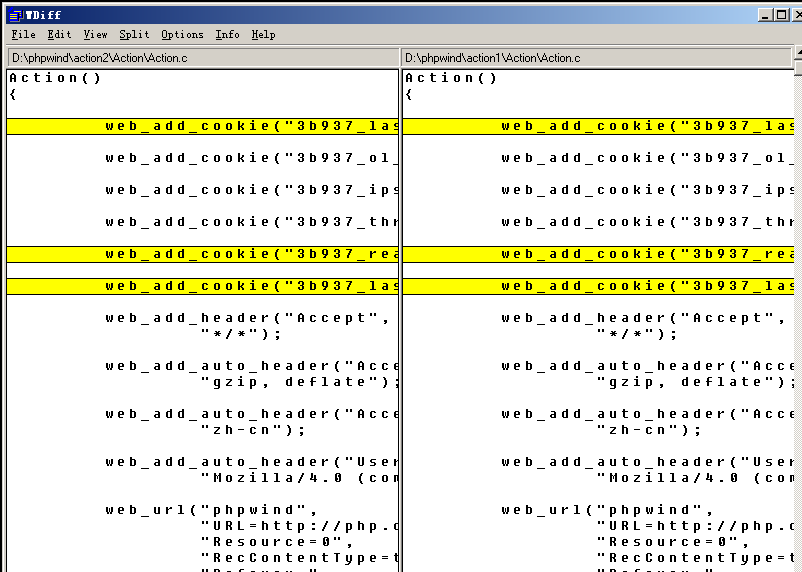Click web_url("phpwind", line in left pane
Viewport: 802px width, 572px height.
pos(211,510)
